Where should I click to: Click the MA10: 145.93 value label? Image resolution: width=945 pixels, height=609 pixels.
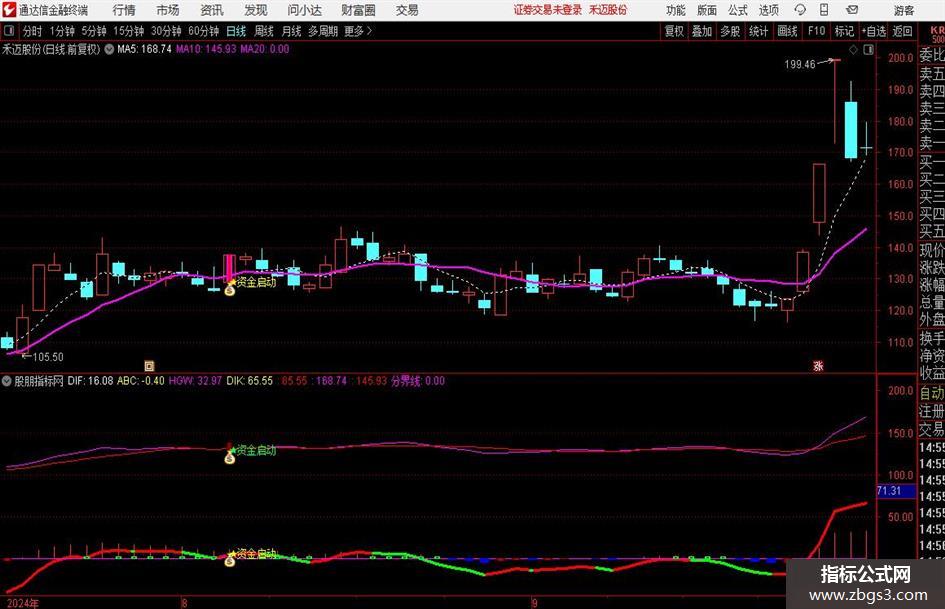click(206, 49)
